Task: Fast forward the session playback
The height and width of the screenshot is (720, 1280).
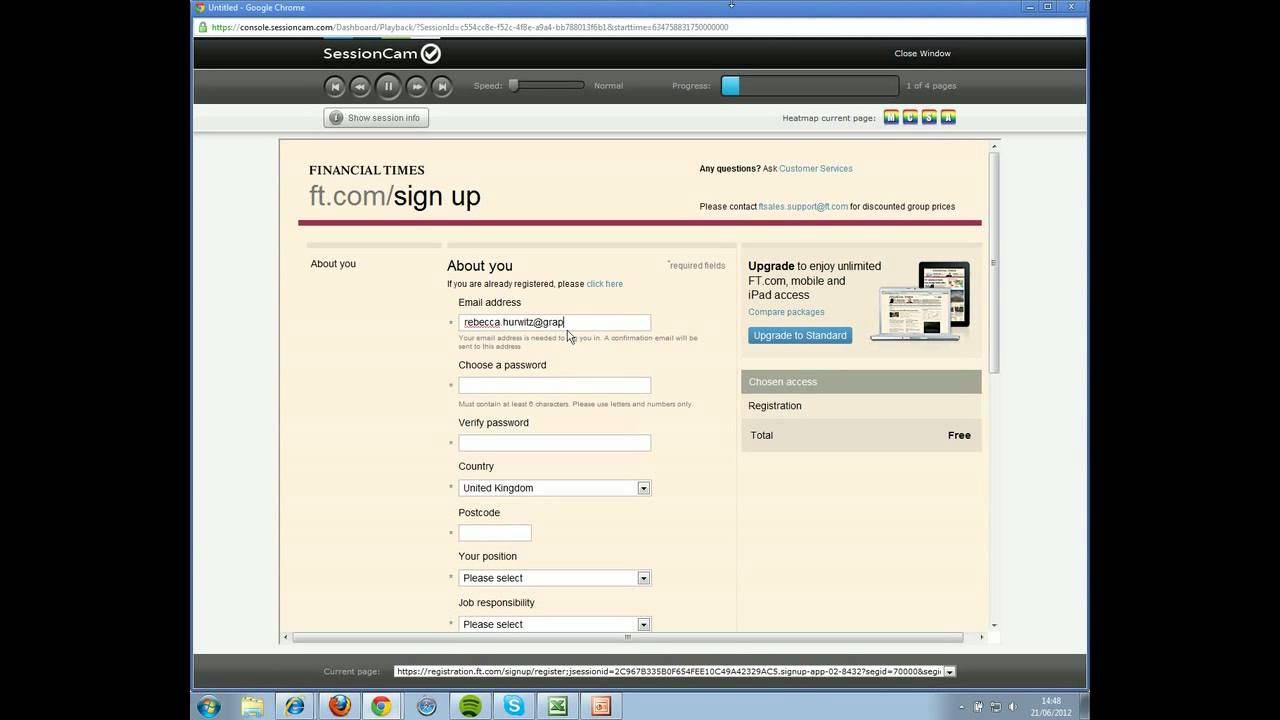Action: point(417,86)
